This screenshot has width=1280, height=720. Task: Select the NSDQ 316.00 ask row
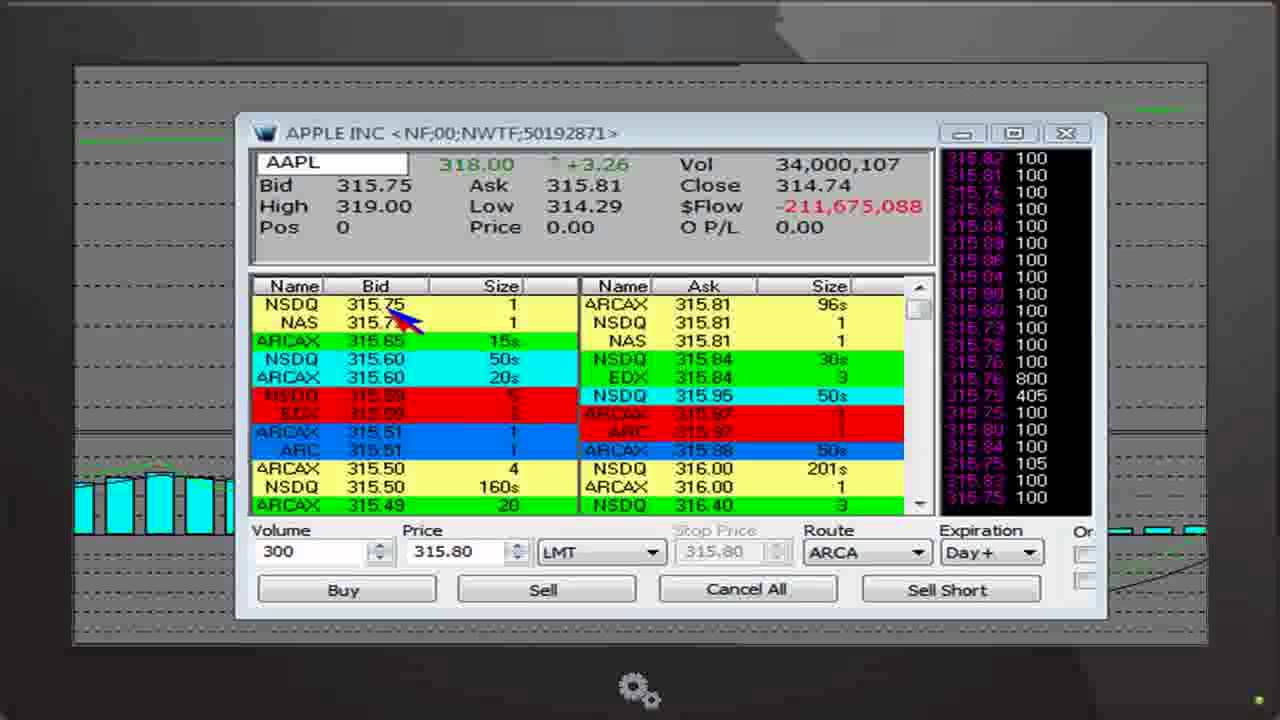coord(742,468)
